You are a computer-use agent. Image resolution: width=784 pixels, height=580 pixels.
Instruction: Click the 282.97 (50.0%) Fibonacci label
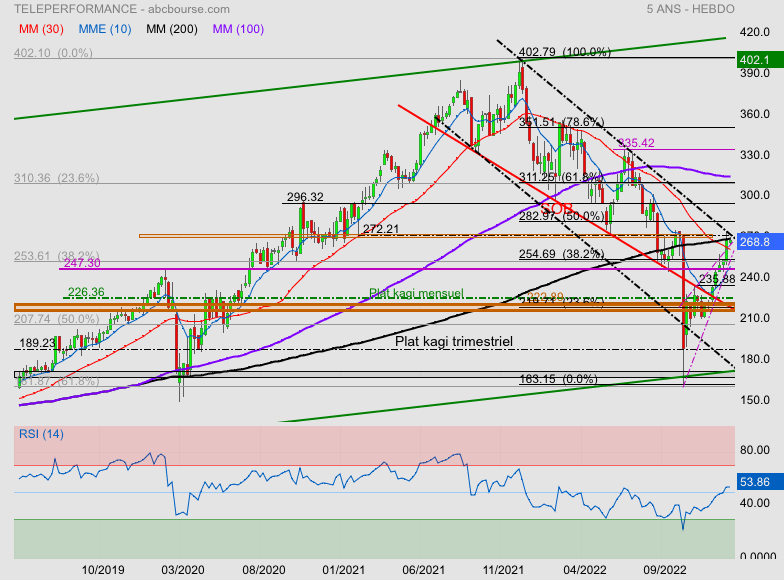click(561, 216)
